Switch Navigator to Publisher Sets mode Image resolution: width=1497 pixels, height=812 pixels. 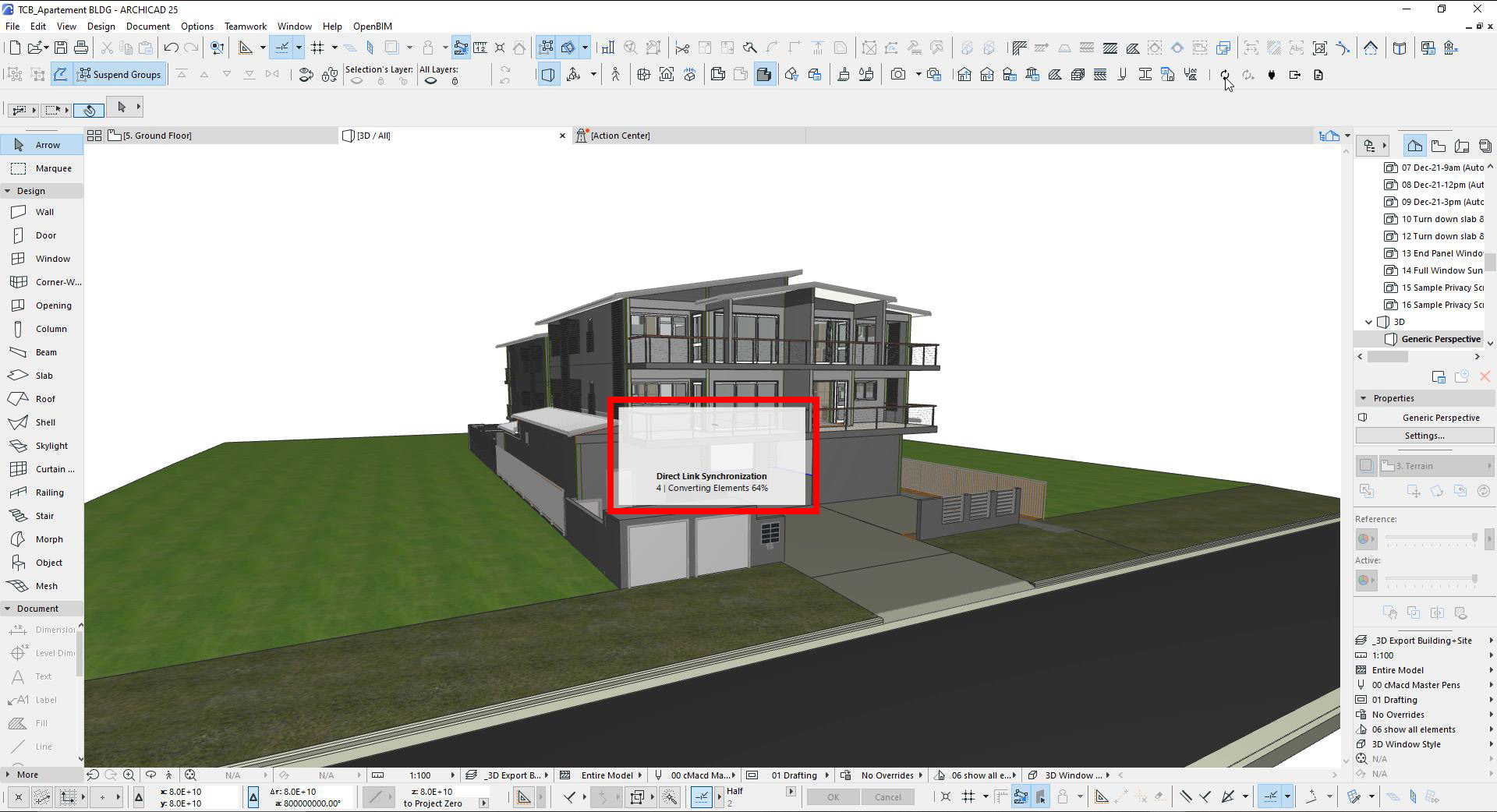tap(1485, 146)
